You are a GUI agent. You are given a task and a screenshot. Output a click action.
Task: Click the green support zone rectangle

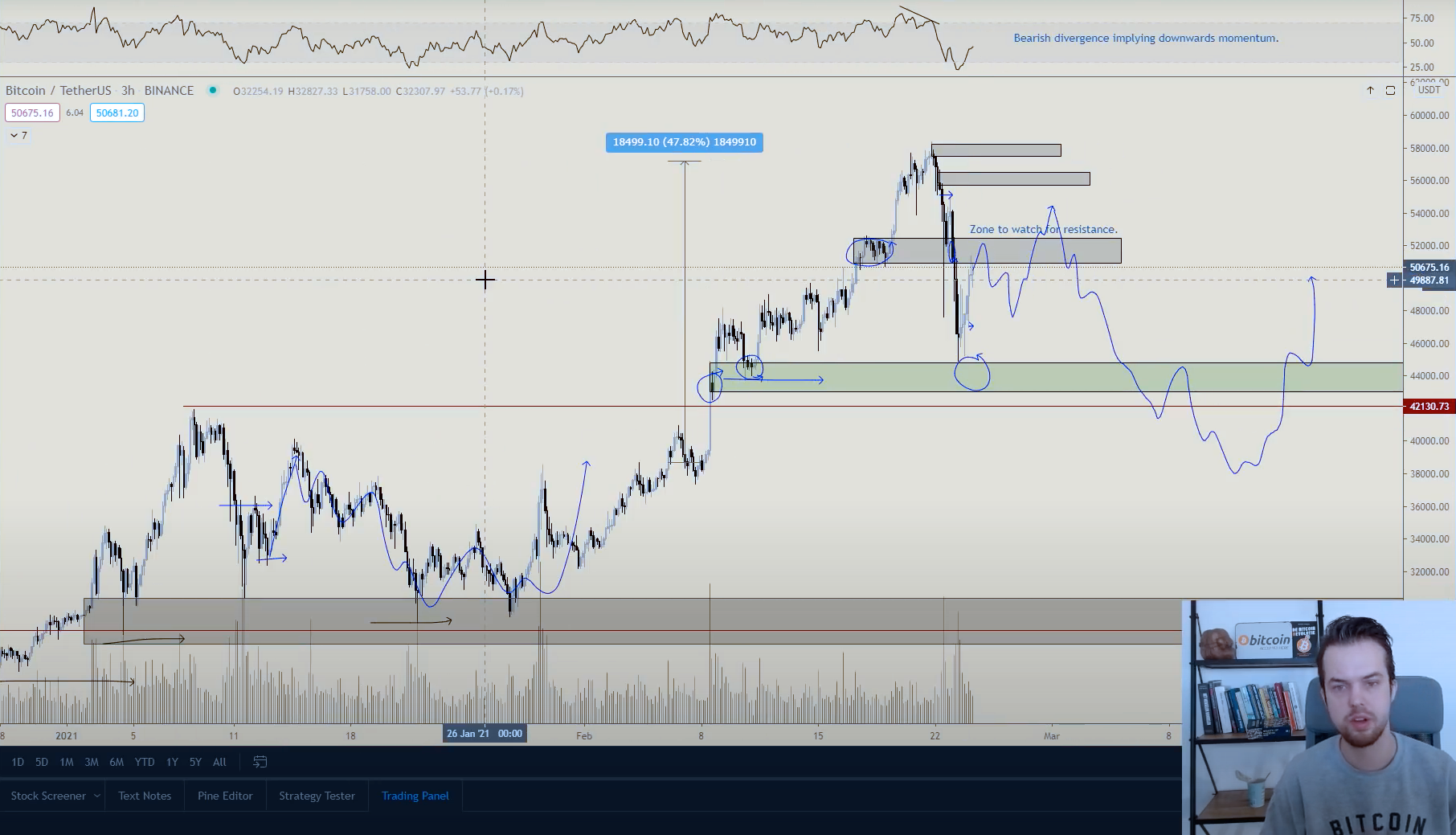click(1057, 377)
